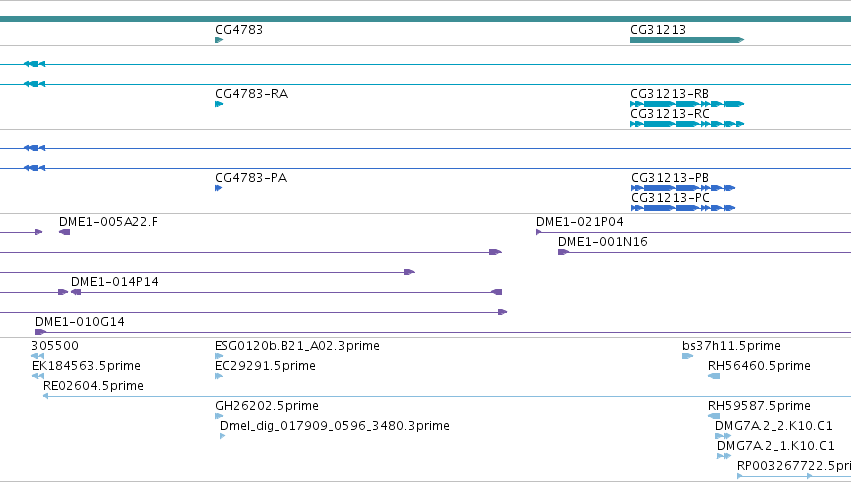Image resolution: width=851 pixels, height=482 pixels.
Task: Select transcript label CG31213-RC
Action: (x=670, y=114)
